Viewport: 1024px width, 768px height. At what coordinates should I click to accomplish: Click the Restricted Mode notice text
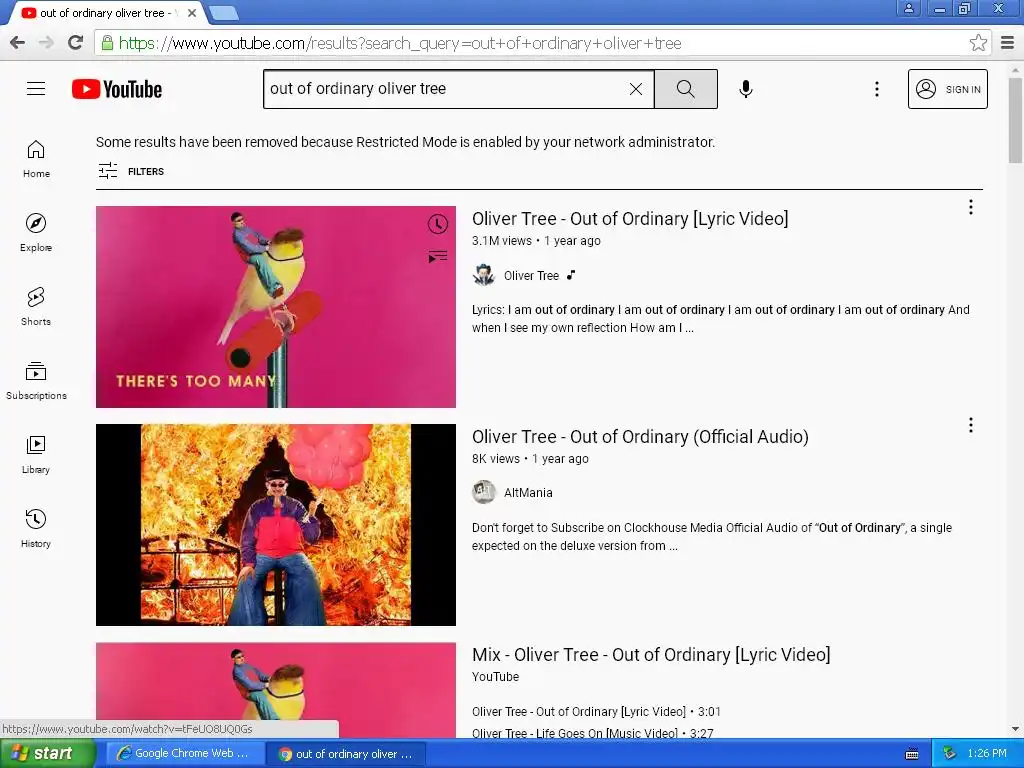coord(406,142)
